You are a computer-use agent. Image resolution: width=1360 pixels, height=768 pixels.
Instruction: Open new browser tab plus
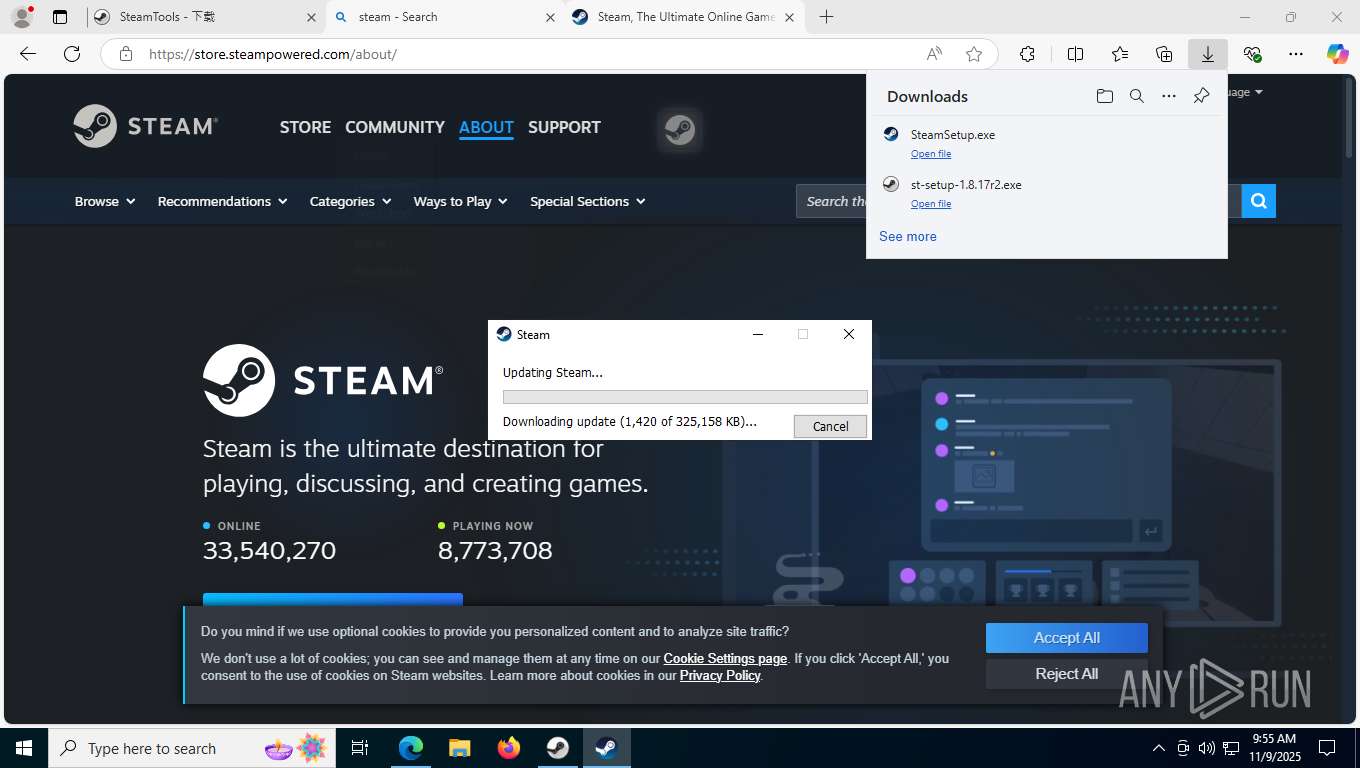pyautogui.click(x=826, y=17)
